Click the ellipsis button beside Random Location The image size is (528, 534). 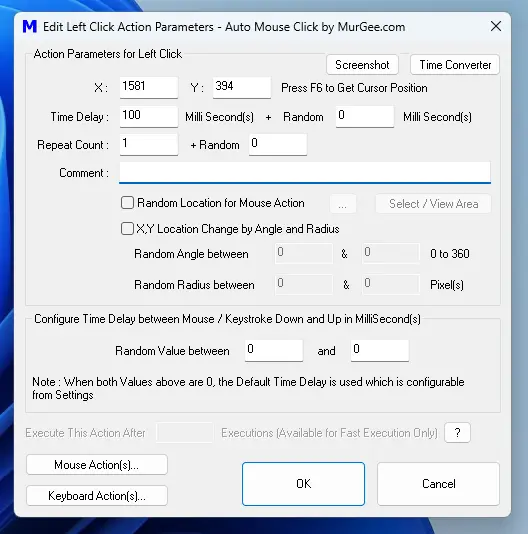click(x=343, y=204)
